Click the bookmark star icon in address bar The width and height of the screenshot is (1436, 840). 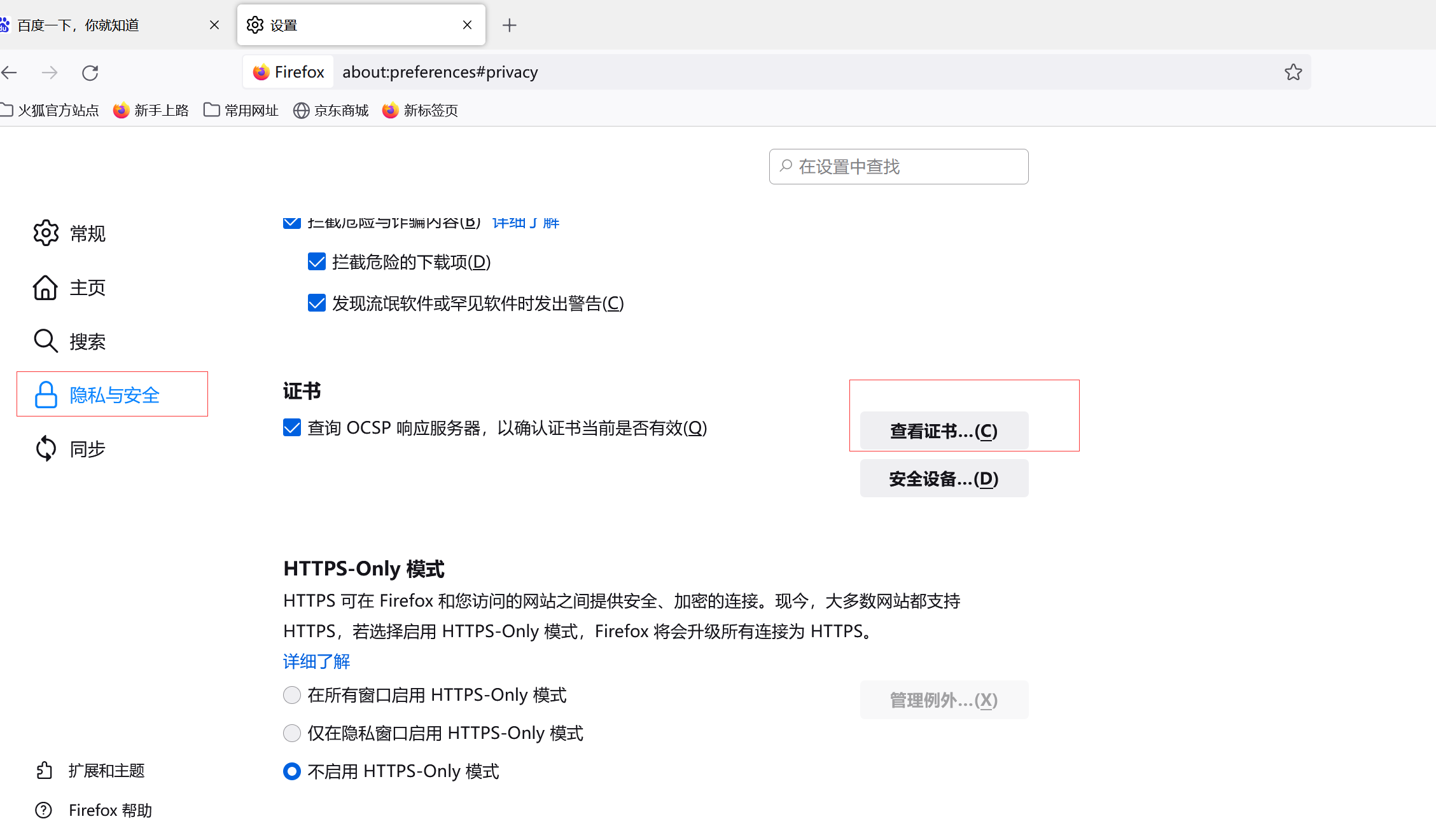1293,72
